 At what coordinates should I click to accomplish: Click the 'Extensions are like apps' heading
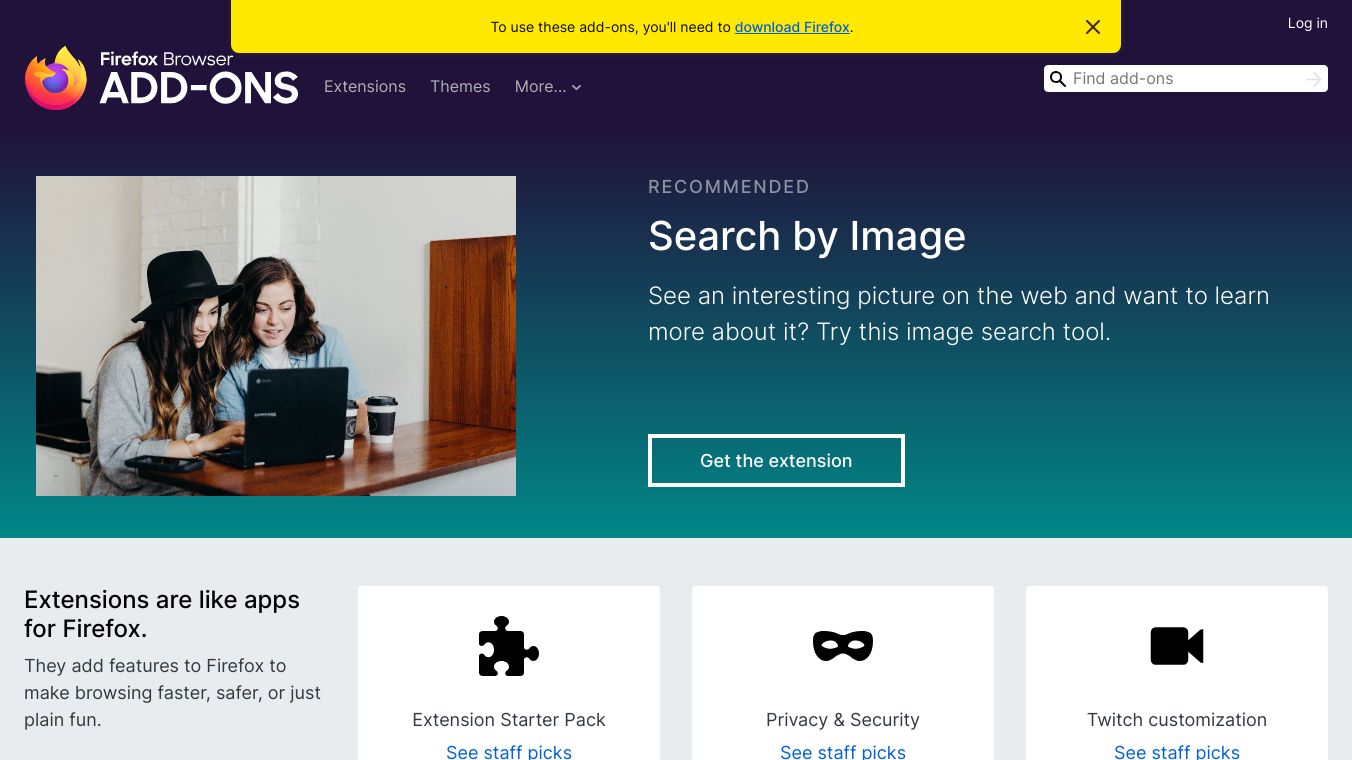pos(162,614)
